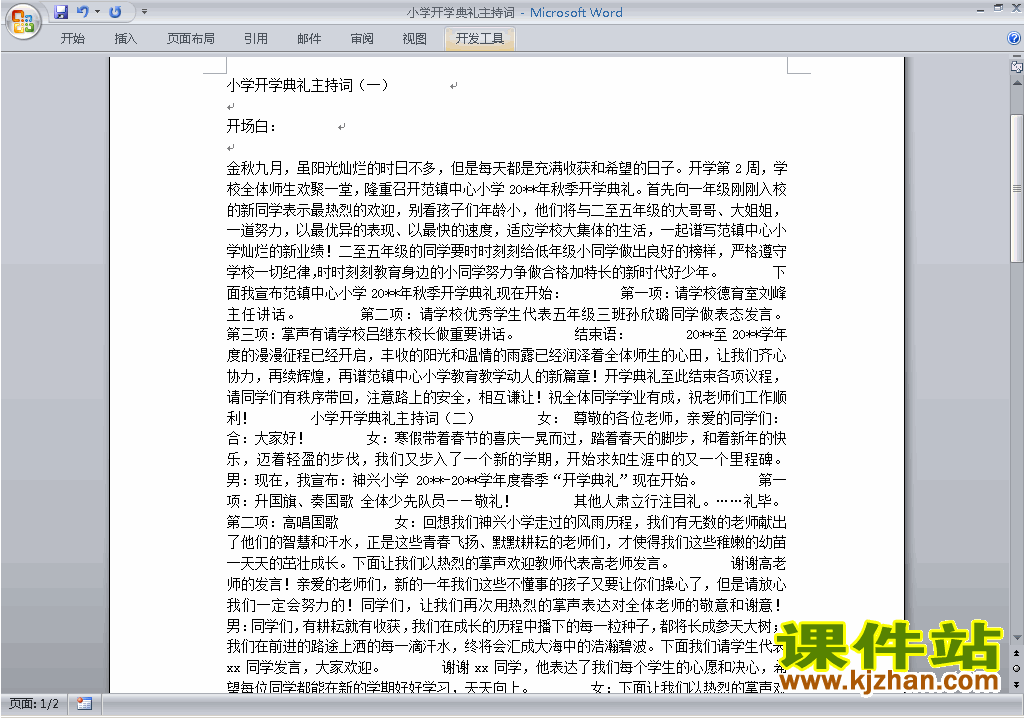Viewport: 1024px width, 718px height.
Task: Click the text 第二项：高唱国歌
Action: [283, 522]
